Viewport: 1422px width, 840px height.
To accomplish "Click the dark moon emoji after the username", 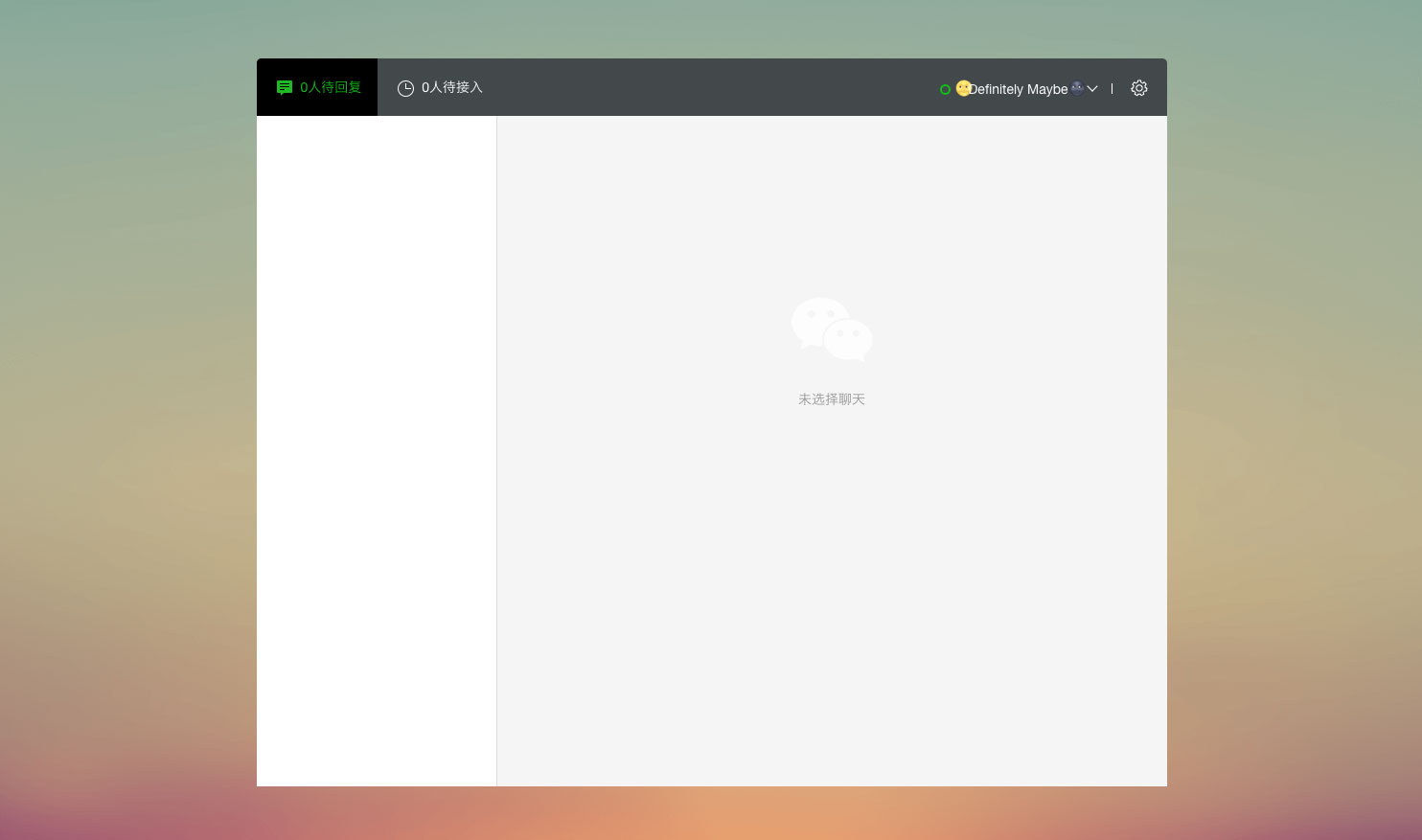I will pos(1077,88).
